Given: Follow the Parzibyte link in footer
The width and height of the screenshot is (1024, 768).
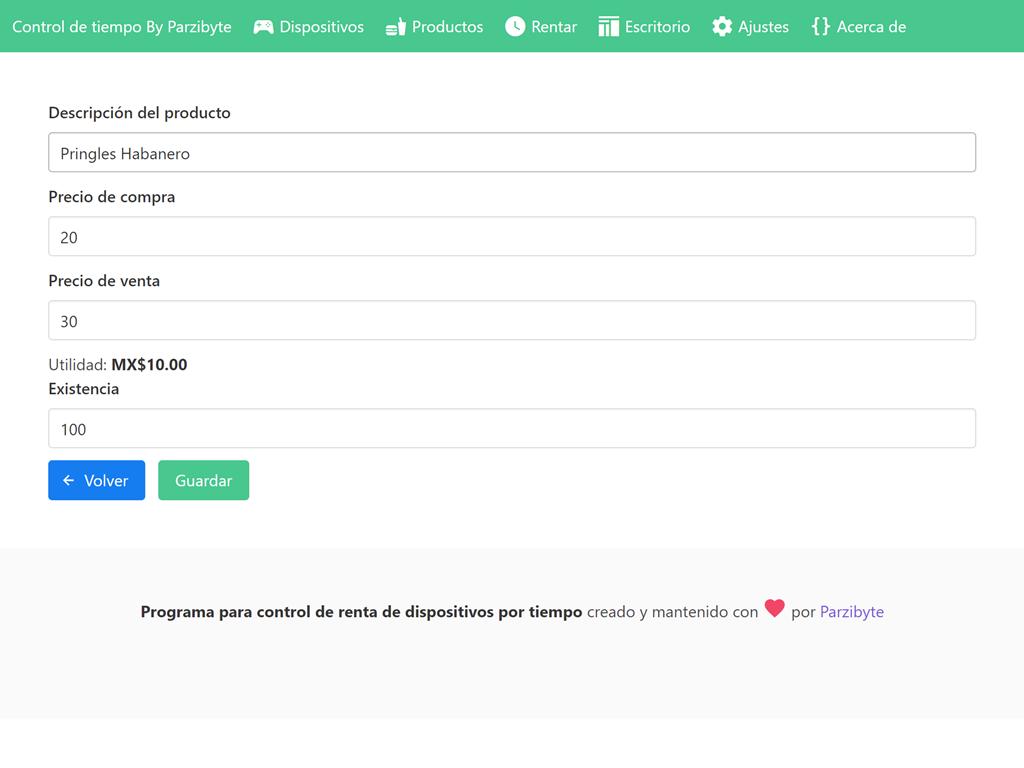Looking at the screenshot, I should [x=852, y=612].
